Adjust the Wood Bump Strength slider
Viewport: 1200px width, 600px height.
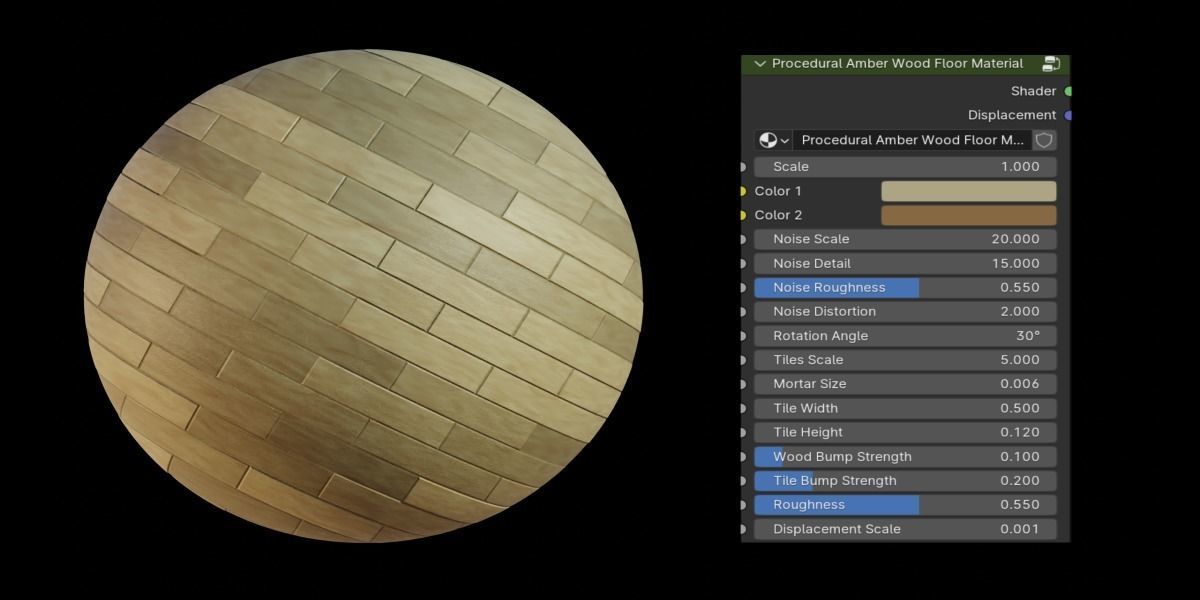[x=905, y=456]
